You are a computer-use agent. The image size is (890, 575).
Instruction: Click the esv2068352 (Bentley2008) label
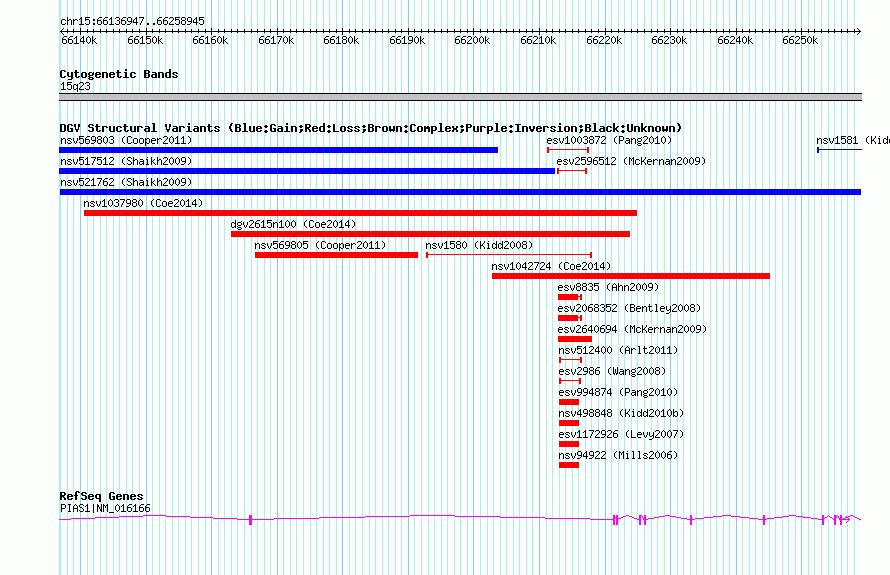tap(629, 308)
